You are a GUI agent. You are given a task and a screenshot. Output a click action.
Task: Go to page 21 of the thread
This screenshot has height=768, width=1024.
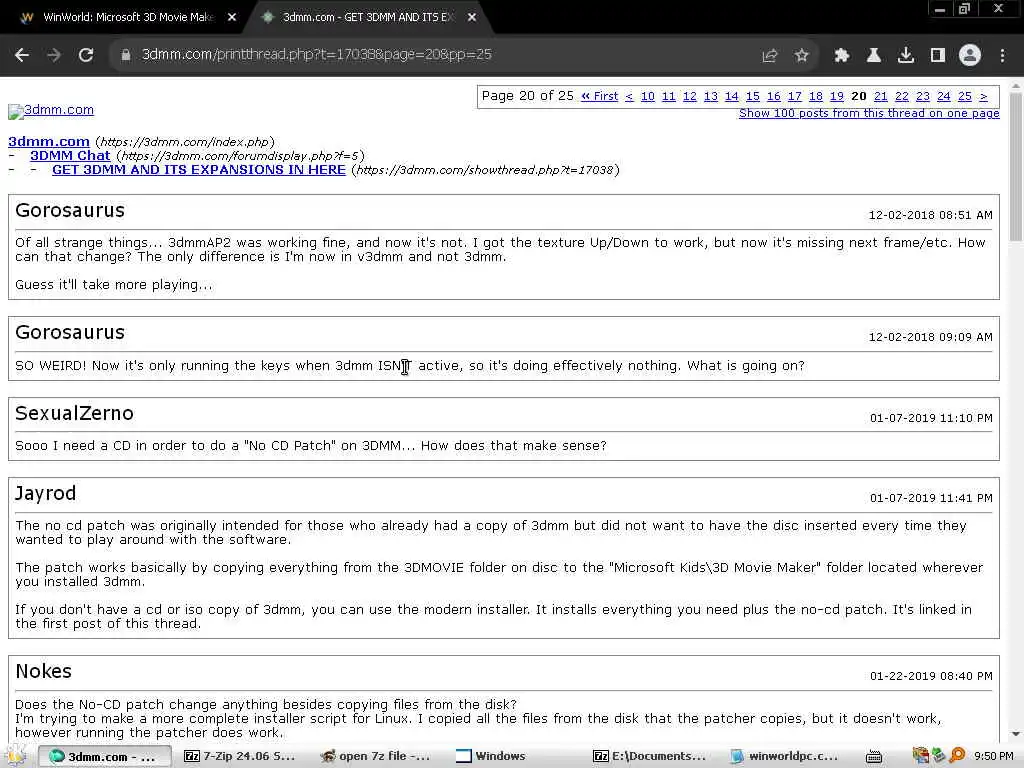click(x=880, y=96)
